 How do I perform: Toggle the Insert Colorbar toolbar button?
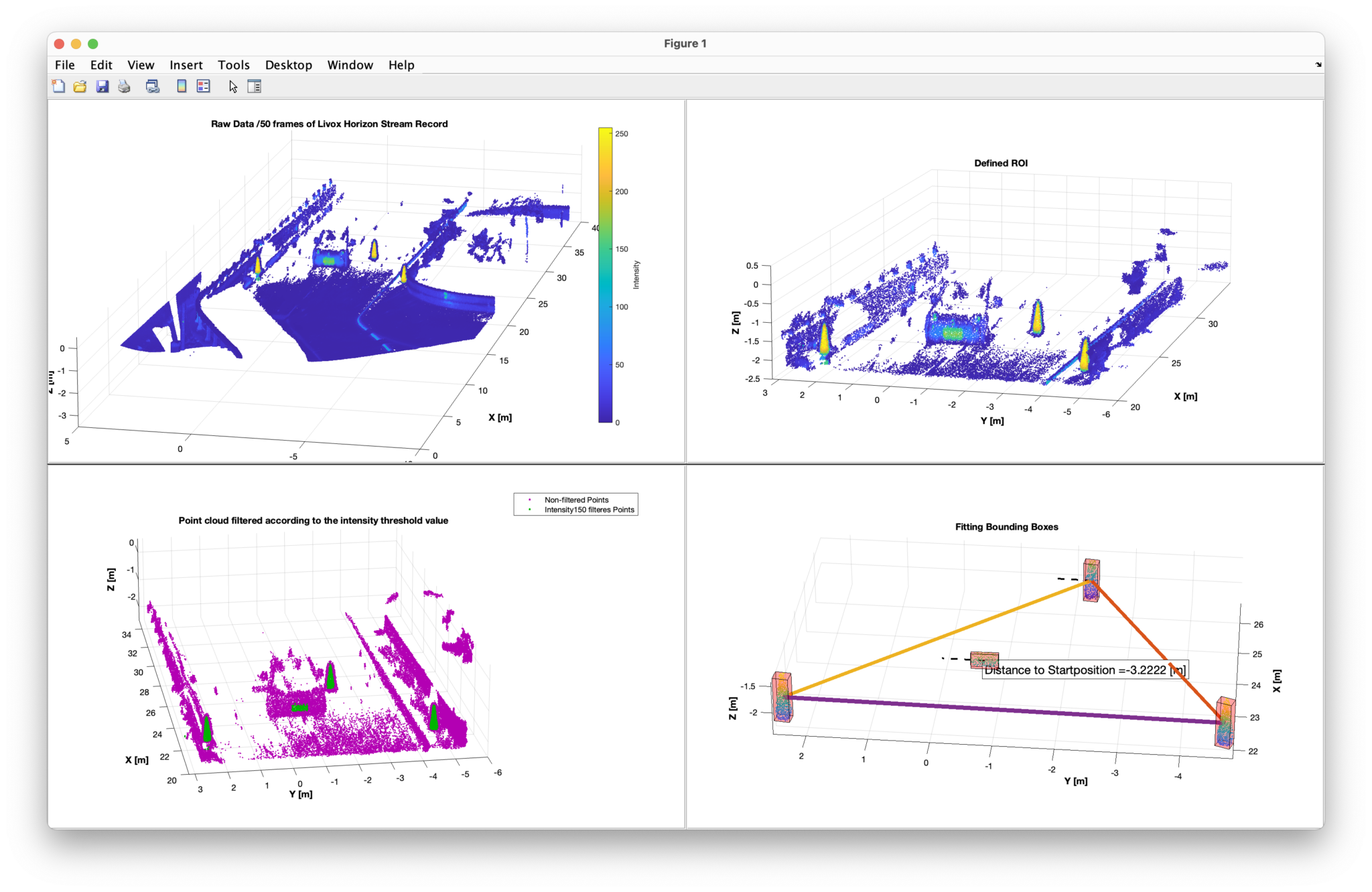[x=182, y=86]
